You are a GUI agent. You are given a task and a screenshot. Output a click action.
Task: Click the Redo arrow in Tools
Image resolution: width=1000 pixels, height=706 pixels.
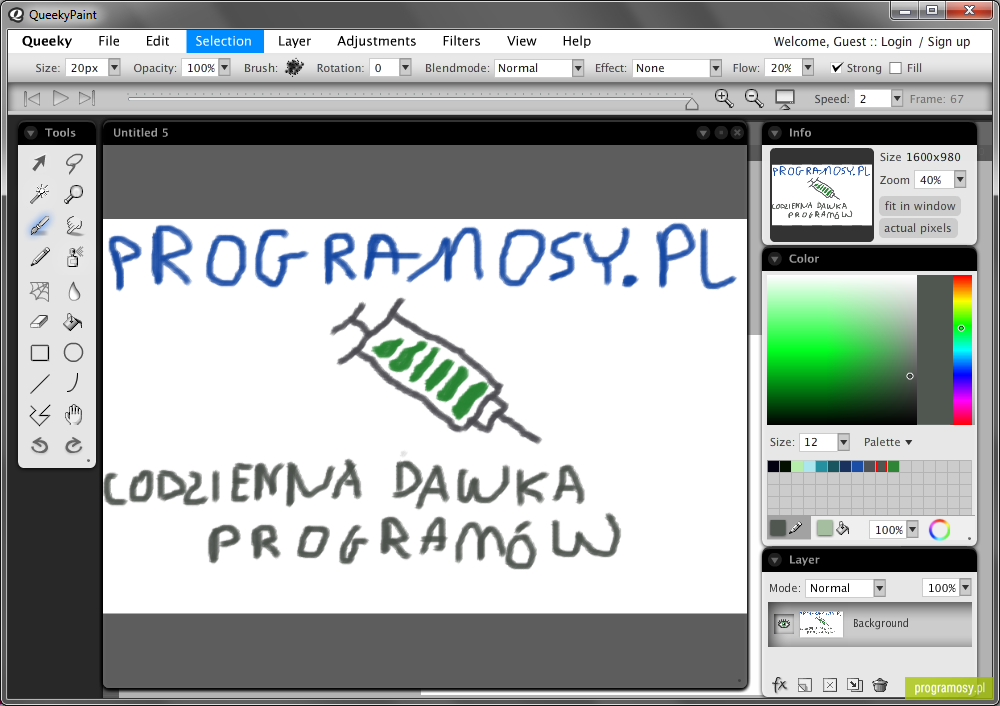coord(73,445)
